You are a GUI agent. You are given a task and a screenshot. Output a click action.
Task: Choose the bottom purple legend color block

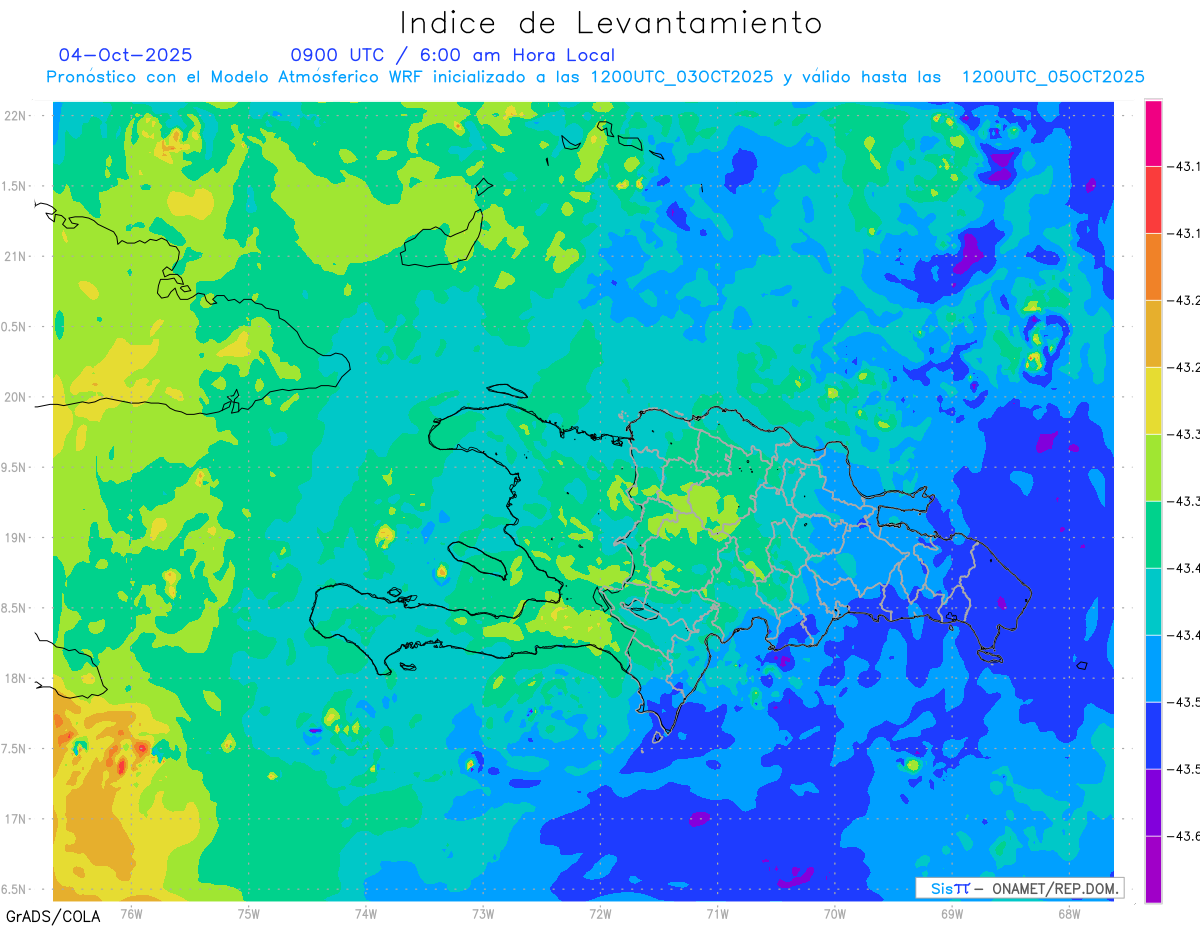coord(1153,869)
